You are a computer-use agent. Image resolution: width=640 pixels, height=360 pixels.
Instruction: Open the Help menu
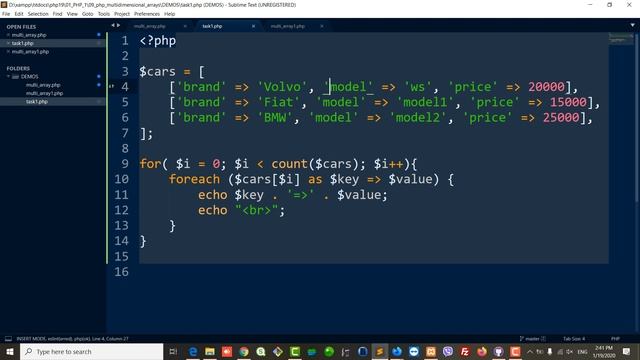[169, 14]
